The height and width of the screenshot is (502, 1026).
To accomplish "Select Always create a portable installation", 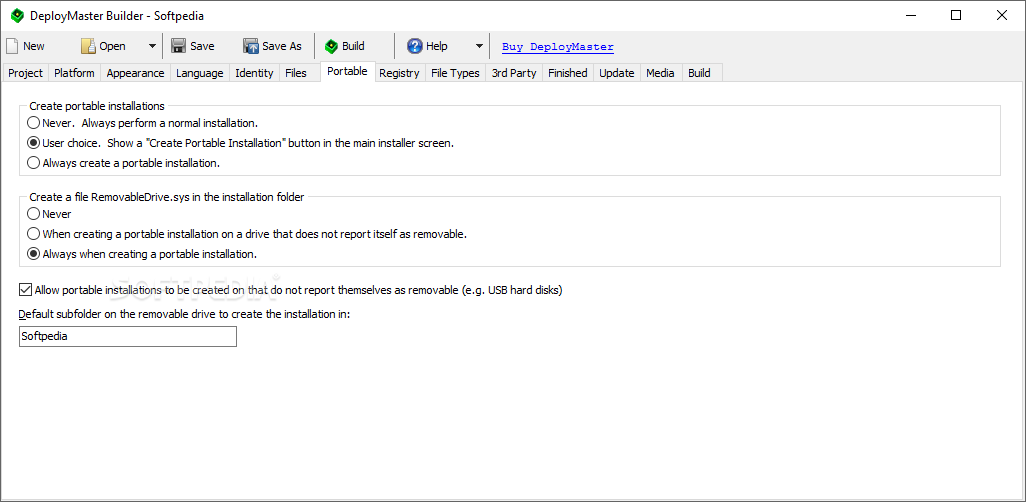I will coord(33,163).
